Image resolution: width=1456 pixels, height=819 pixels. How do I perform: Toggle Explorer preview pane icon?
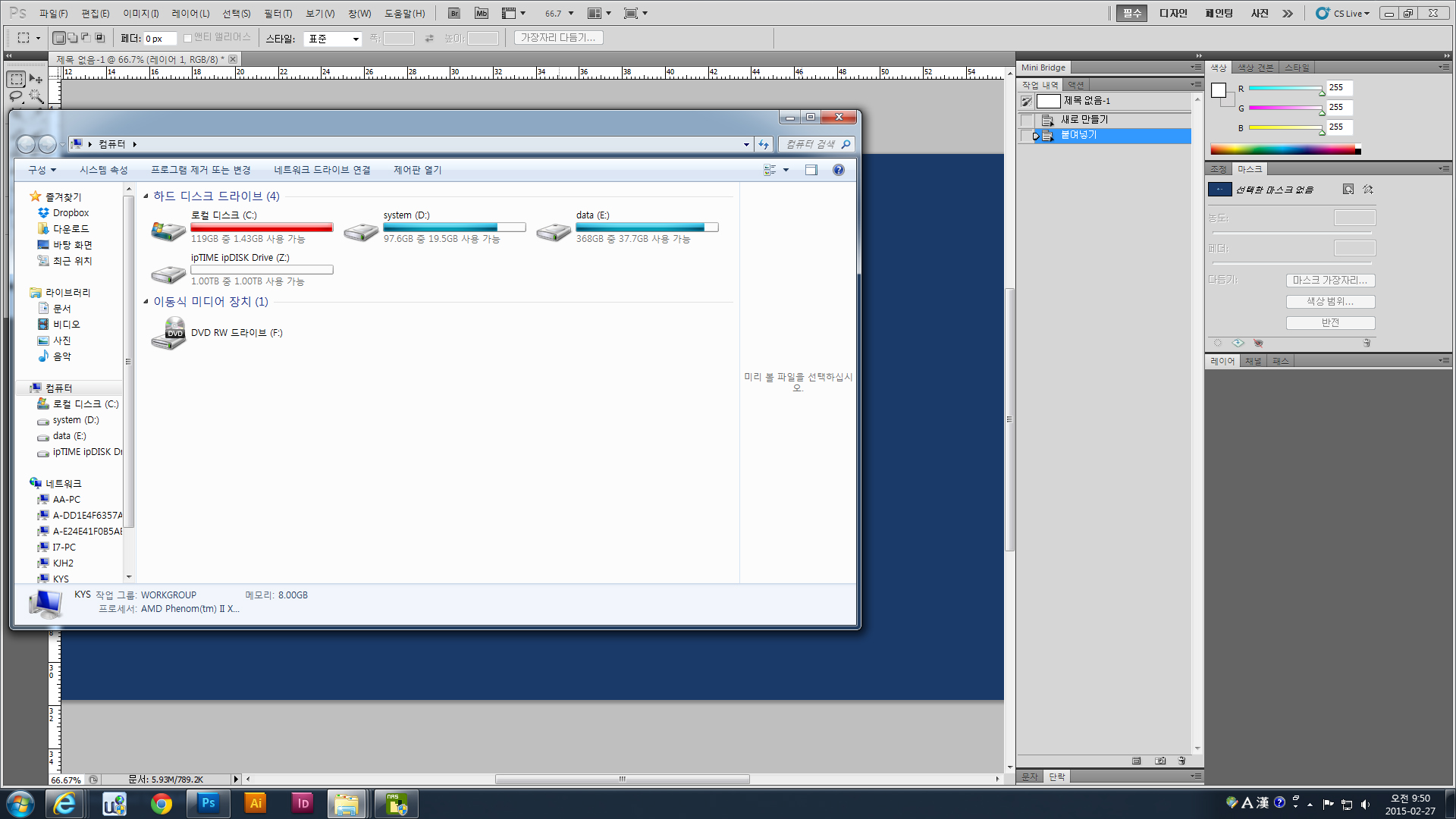811,170
